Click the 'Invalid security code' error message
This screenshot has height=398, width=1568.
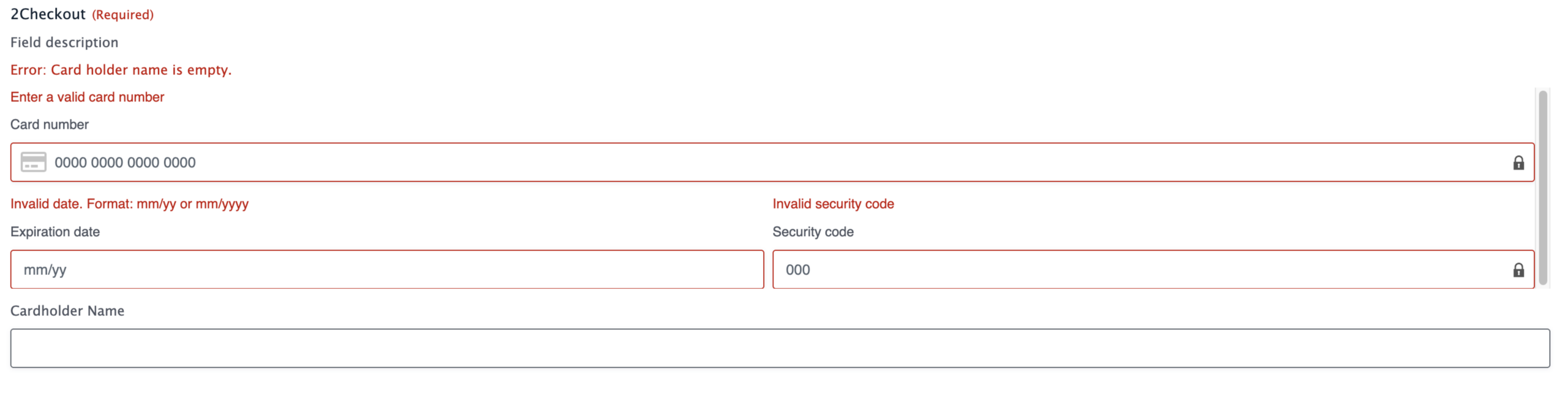[833, 204]
